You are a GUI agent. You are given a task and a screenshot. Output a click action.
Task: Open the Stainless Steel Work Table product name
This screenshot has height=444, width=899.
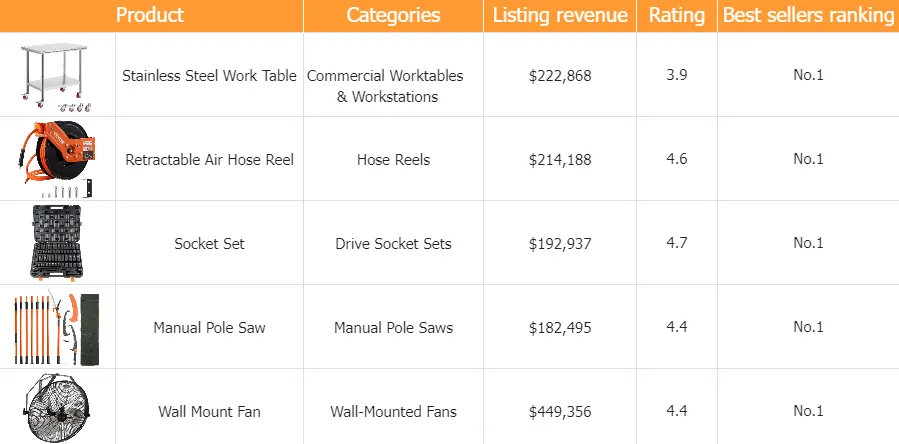(x=210, y=76)
